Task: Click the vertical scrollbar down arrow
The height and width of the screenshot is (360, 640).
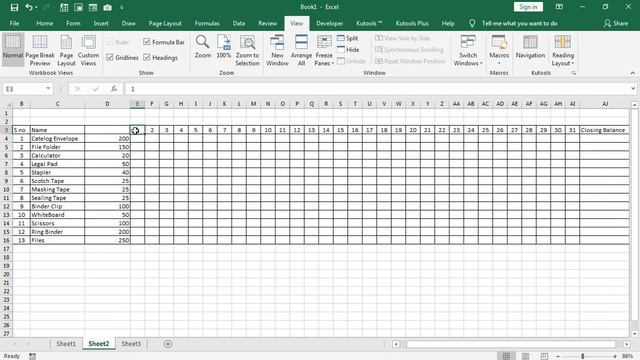Action: click(635, 334)
